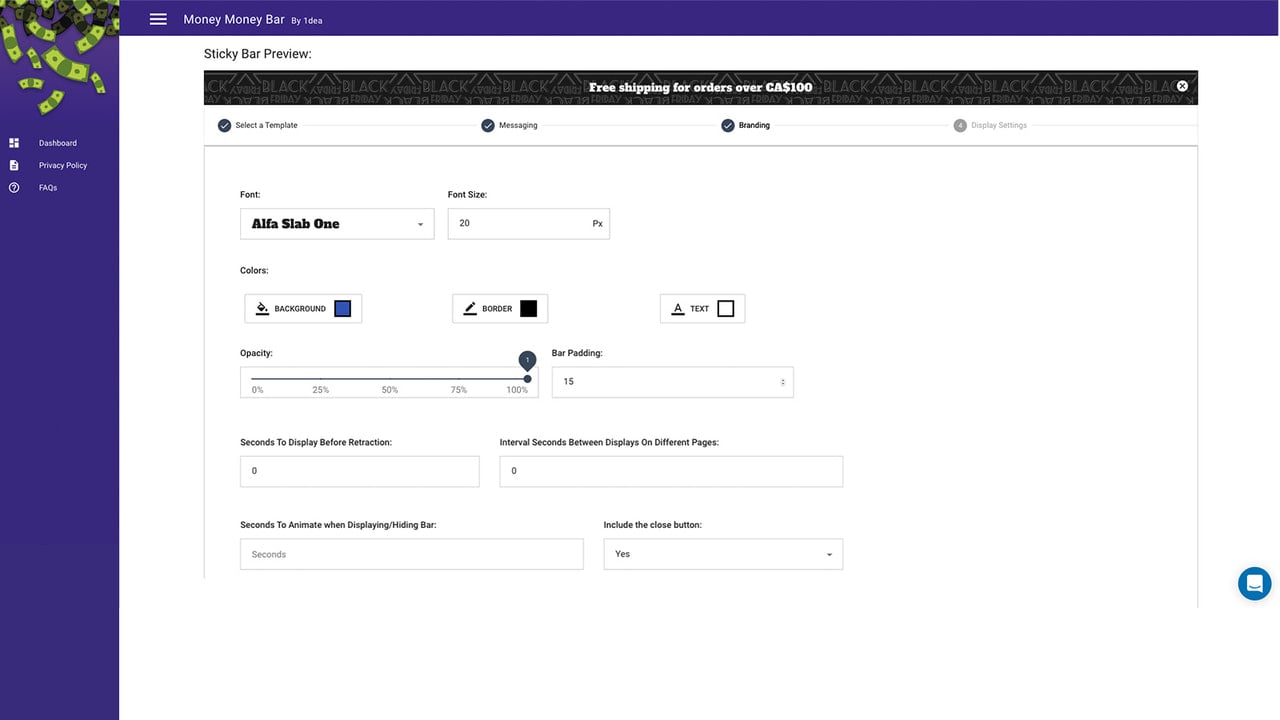The image size is (1280, 720).
Task: Click the Bar Padding field showing 15
Action: 672,382
